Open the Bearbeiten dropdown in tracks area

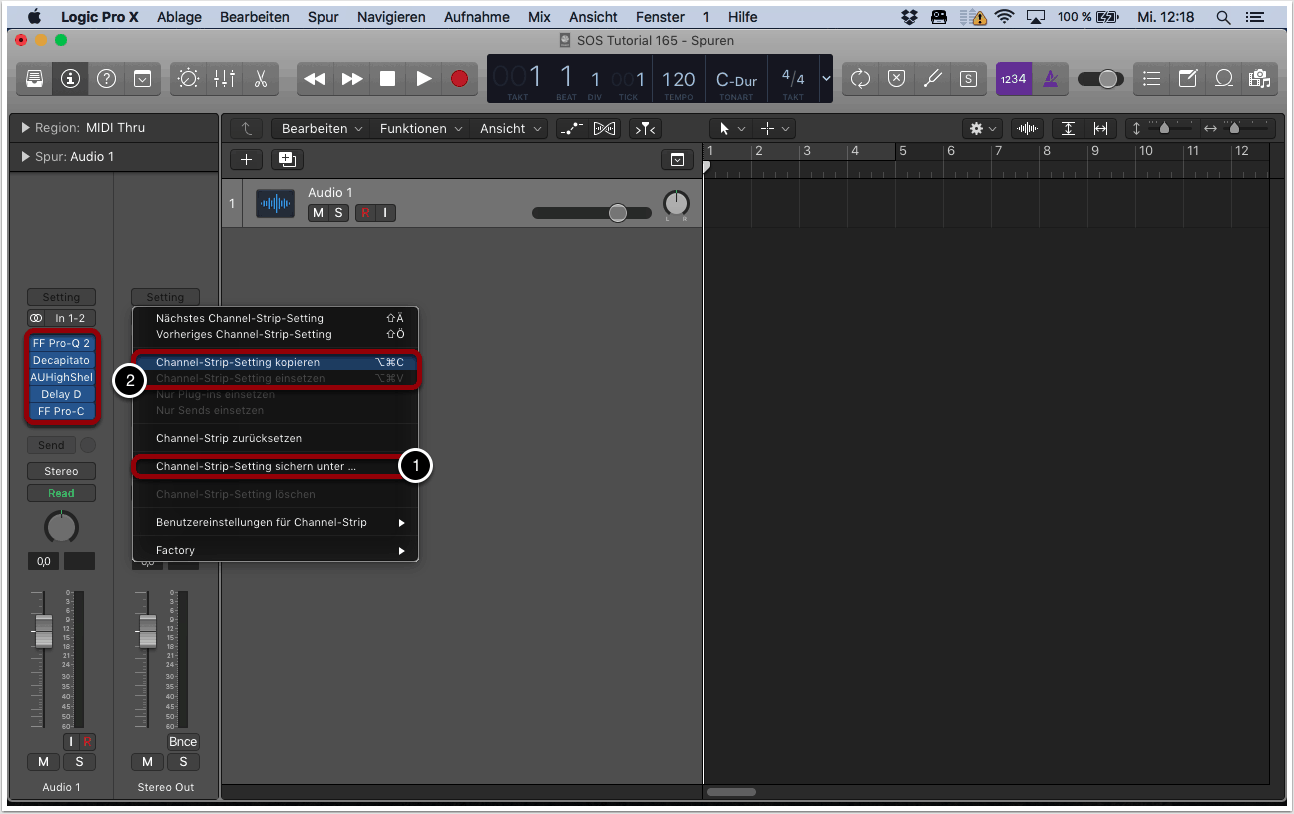(320, 128)
